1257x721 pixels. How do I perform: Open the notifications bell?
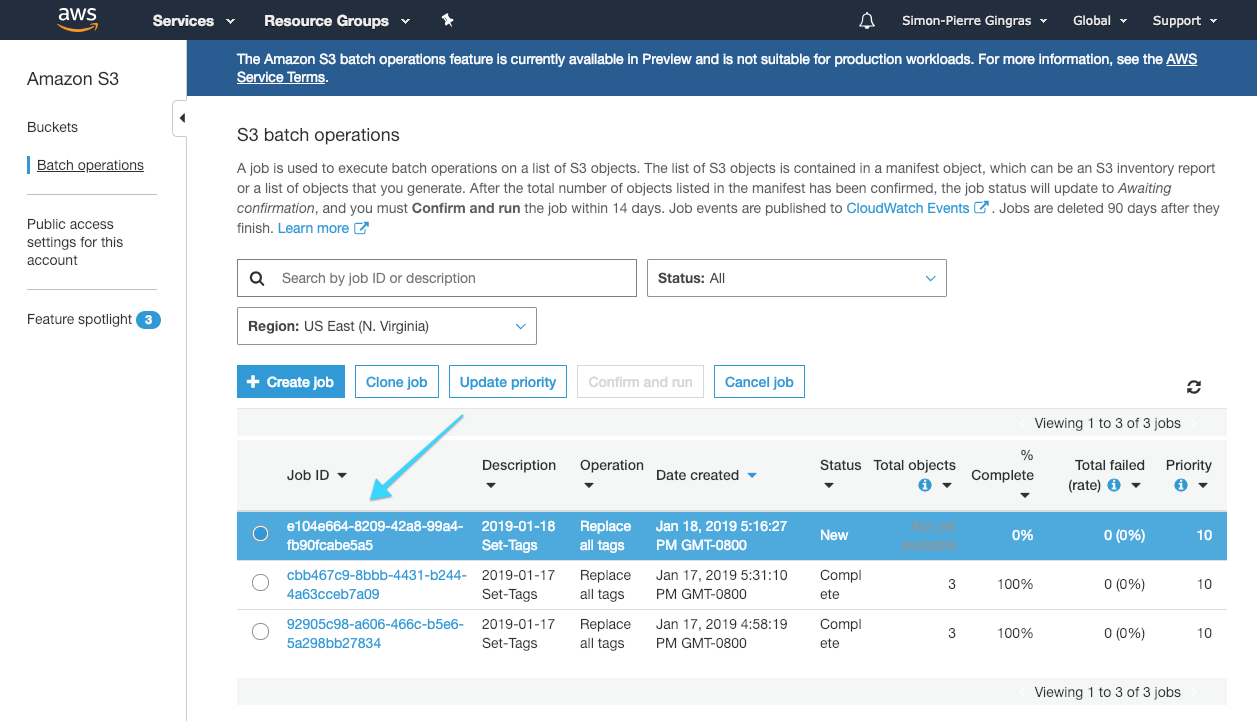(x=866, y=19)
